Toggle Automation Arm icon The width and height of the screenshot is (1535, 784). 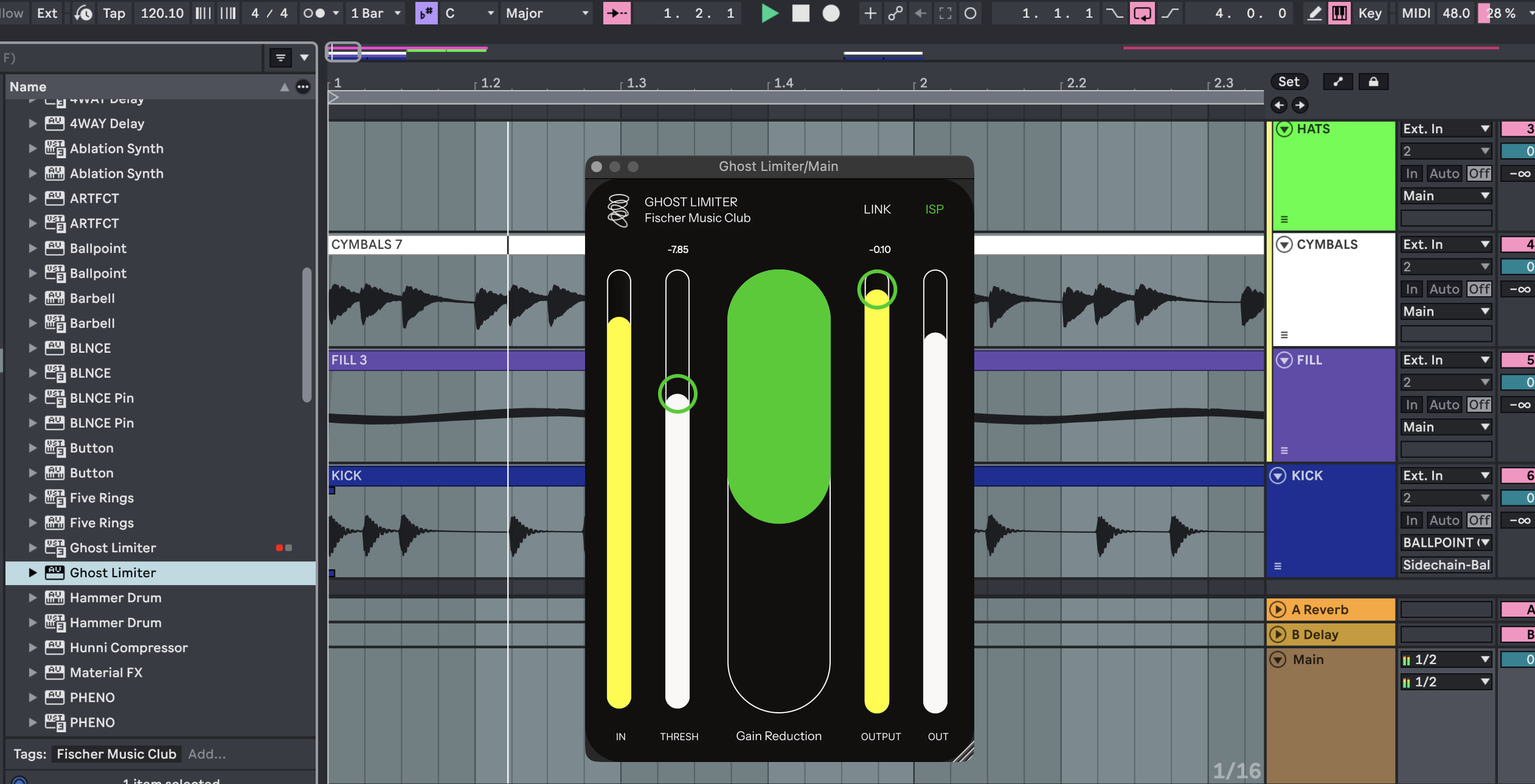click(895, 13)
